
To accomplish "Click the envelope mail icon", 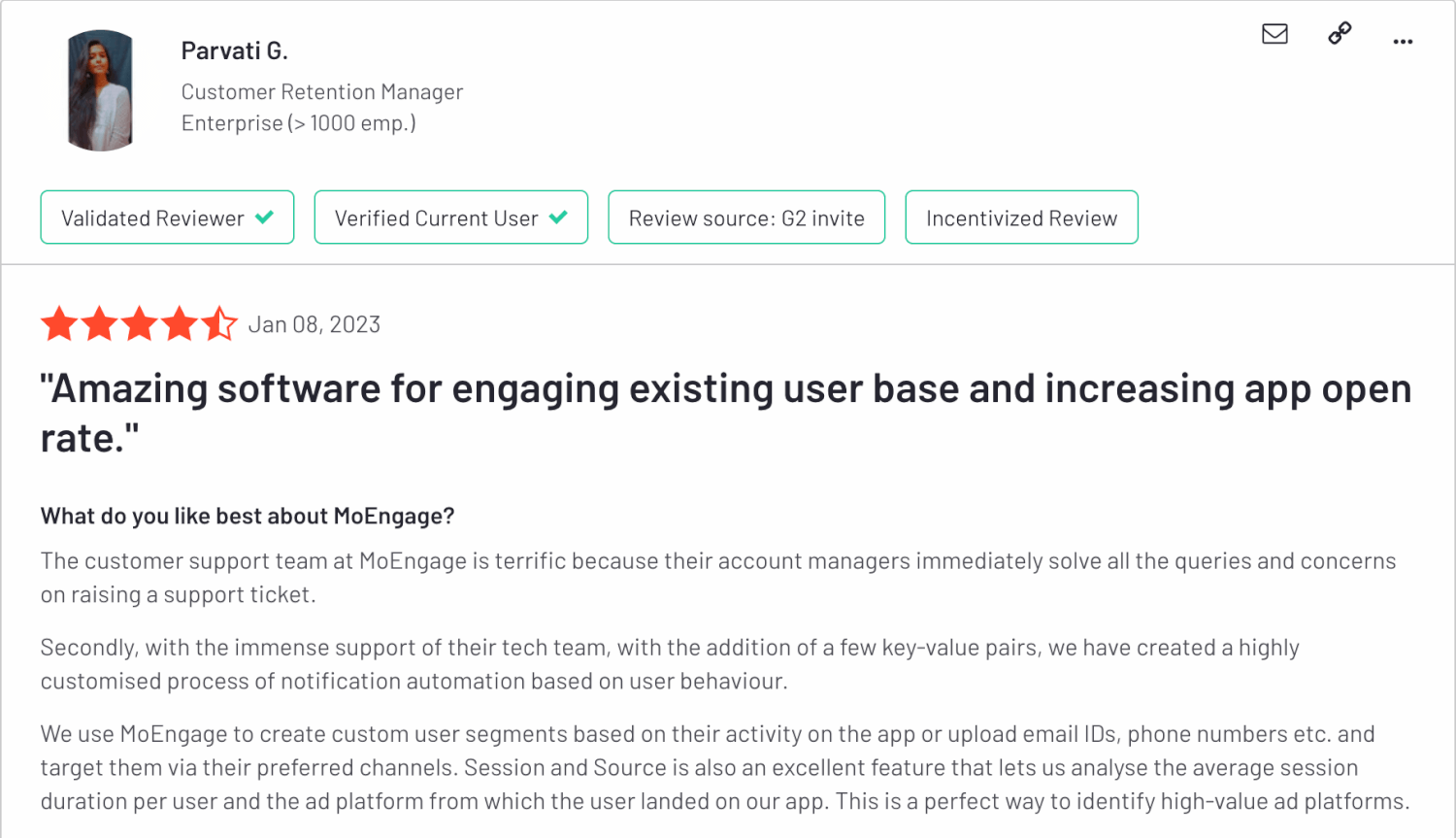I will pos(1274,34).
